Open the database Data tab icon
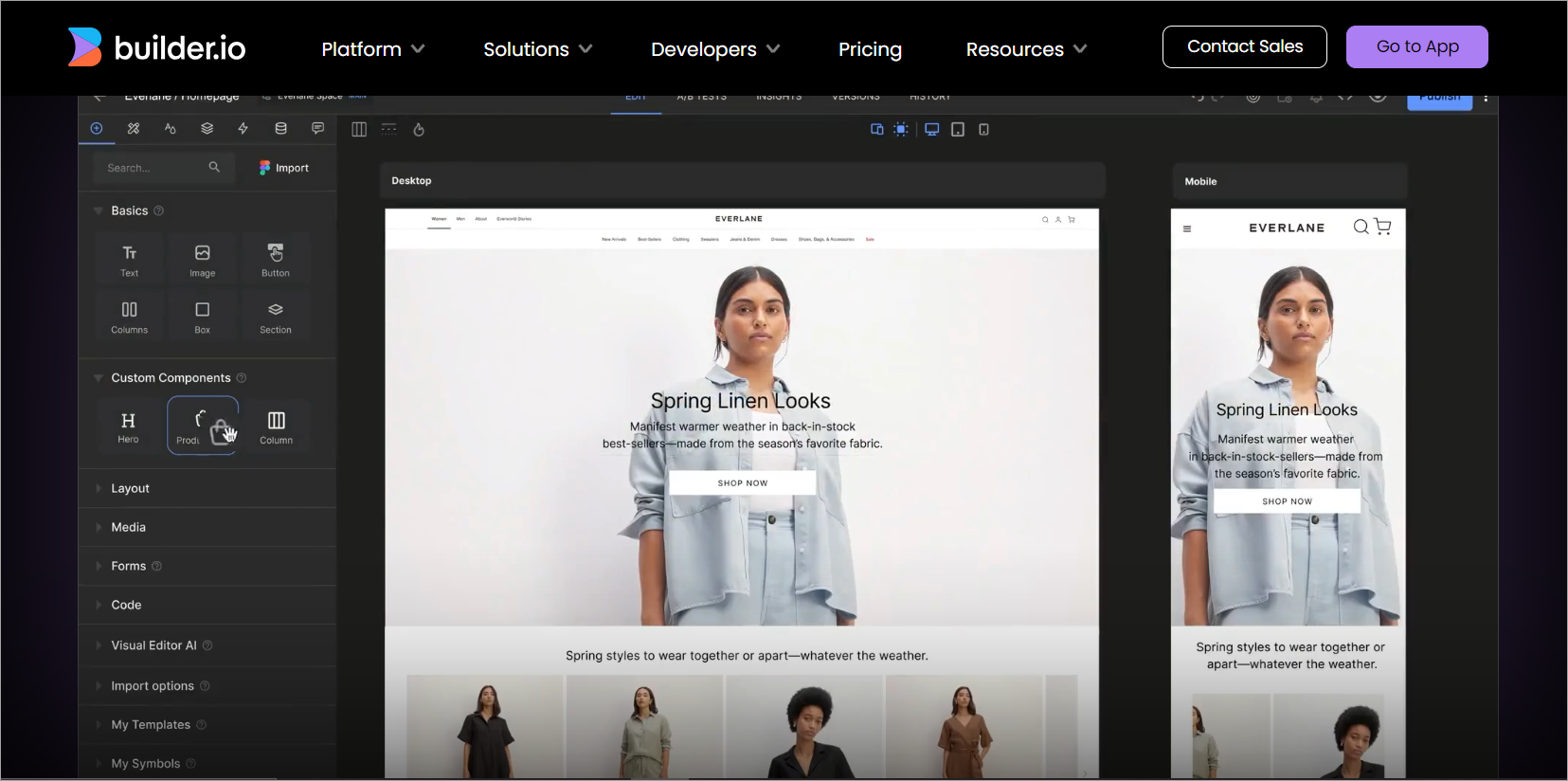Image resolution: width=1568 pixels, height=781 pixels. (280, 129)
